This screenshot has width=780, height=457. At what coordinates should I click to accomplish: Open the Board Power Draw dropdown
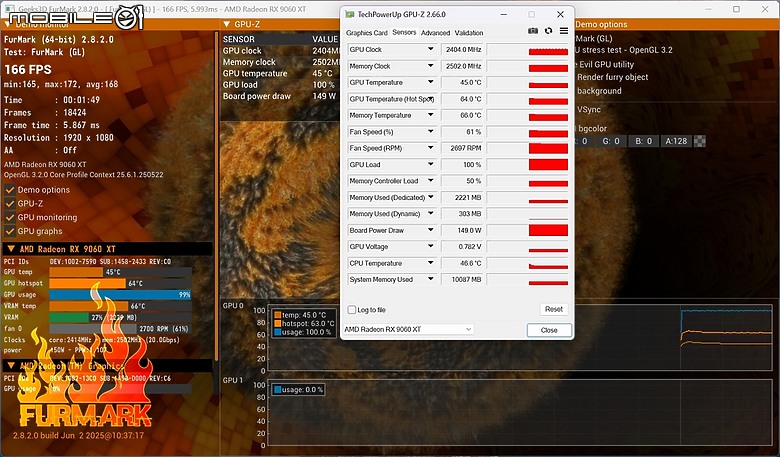[431, 230]
